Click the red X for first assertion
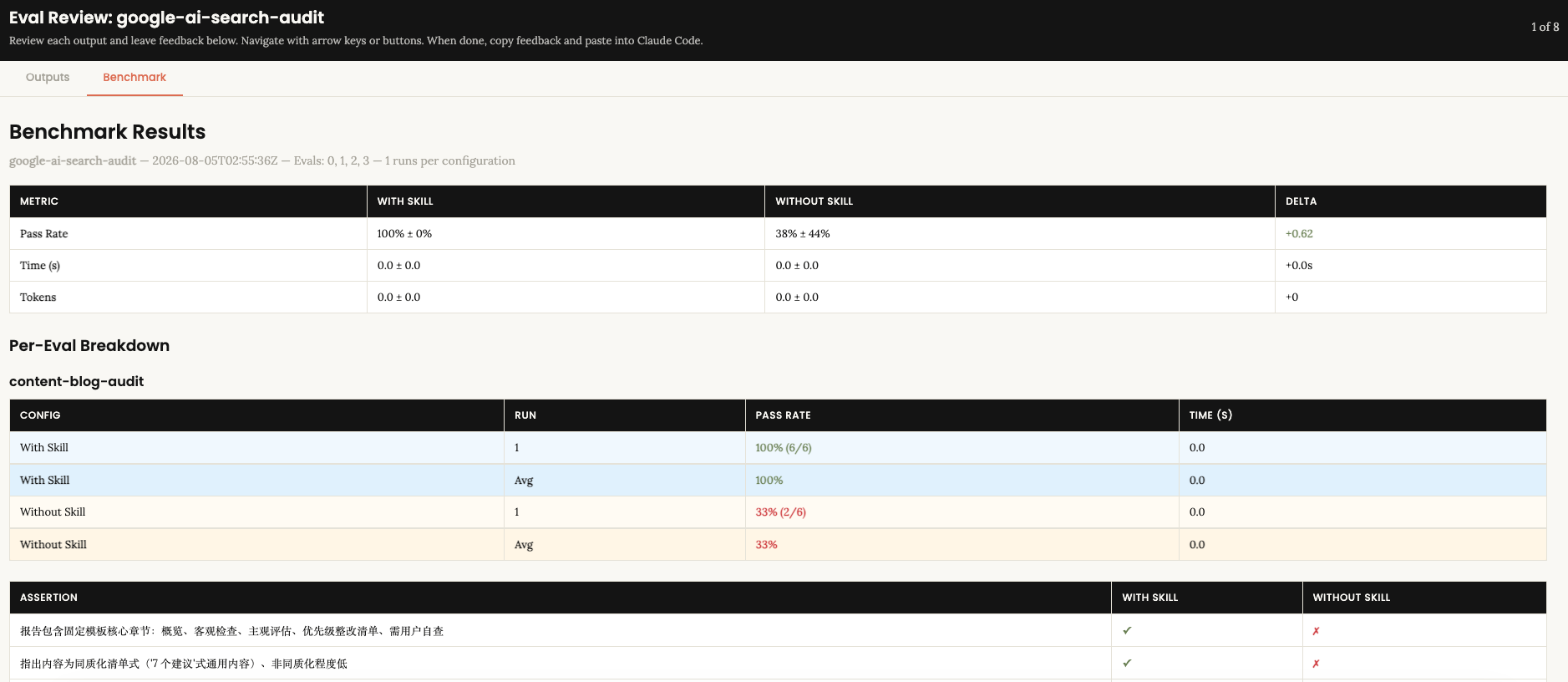1568x682 pixels. tap(1316, 631)
